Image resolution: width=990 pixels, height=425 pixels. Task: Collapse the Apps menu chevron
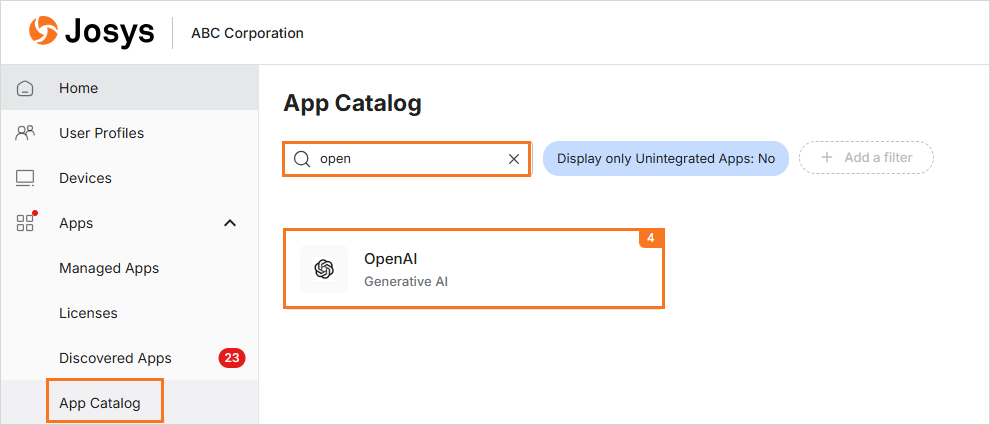click(230, 223)
